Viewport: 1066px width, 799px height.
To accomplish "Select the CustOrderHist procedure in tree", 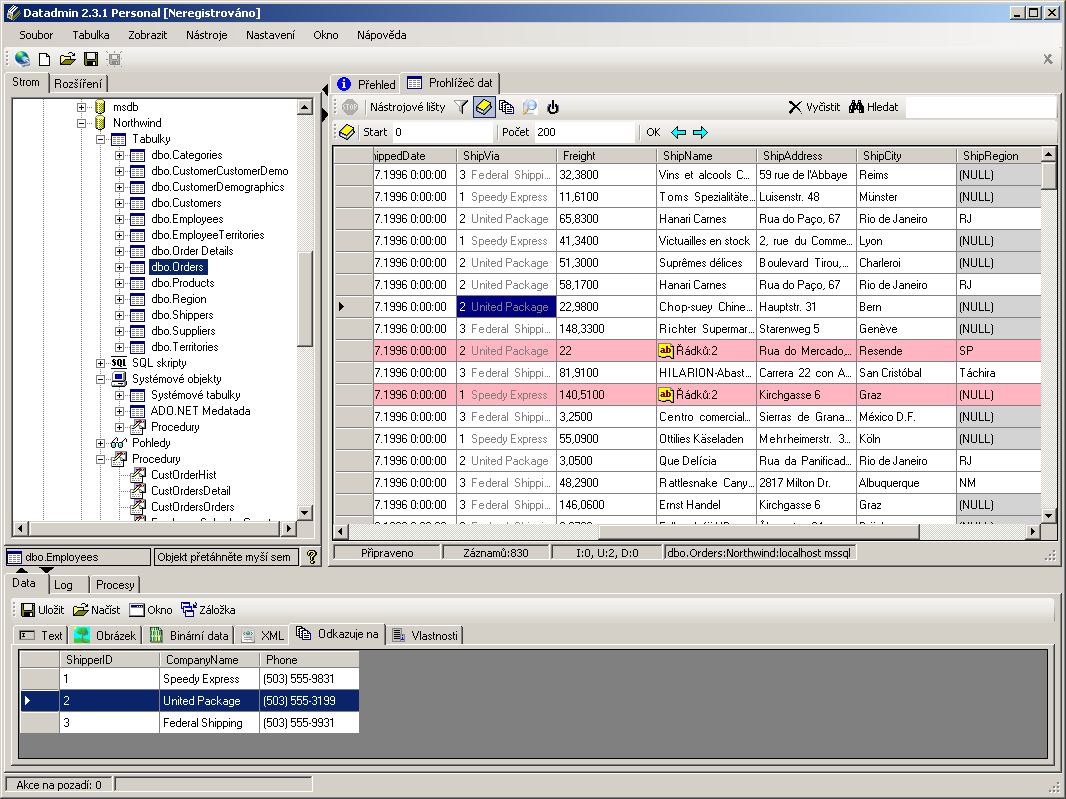I will point(184,475).
